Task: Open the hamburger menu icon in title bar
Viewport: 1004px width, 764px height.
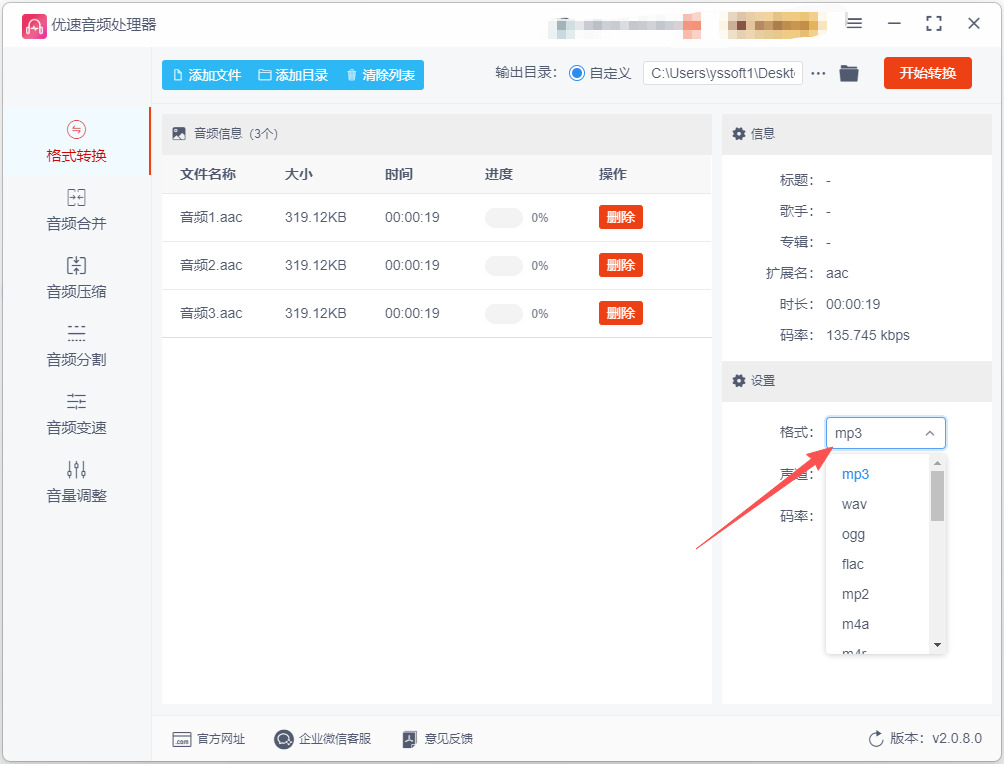Action: pyautogui.click(x=854, y=24)
